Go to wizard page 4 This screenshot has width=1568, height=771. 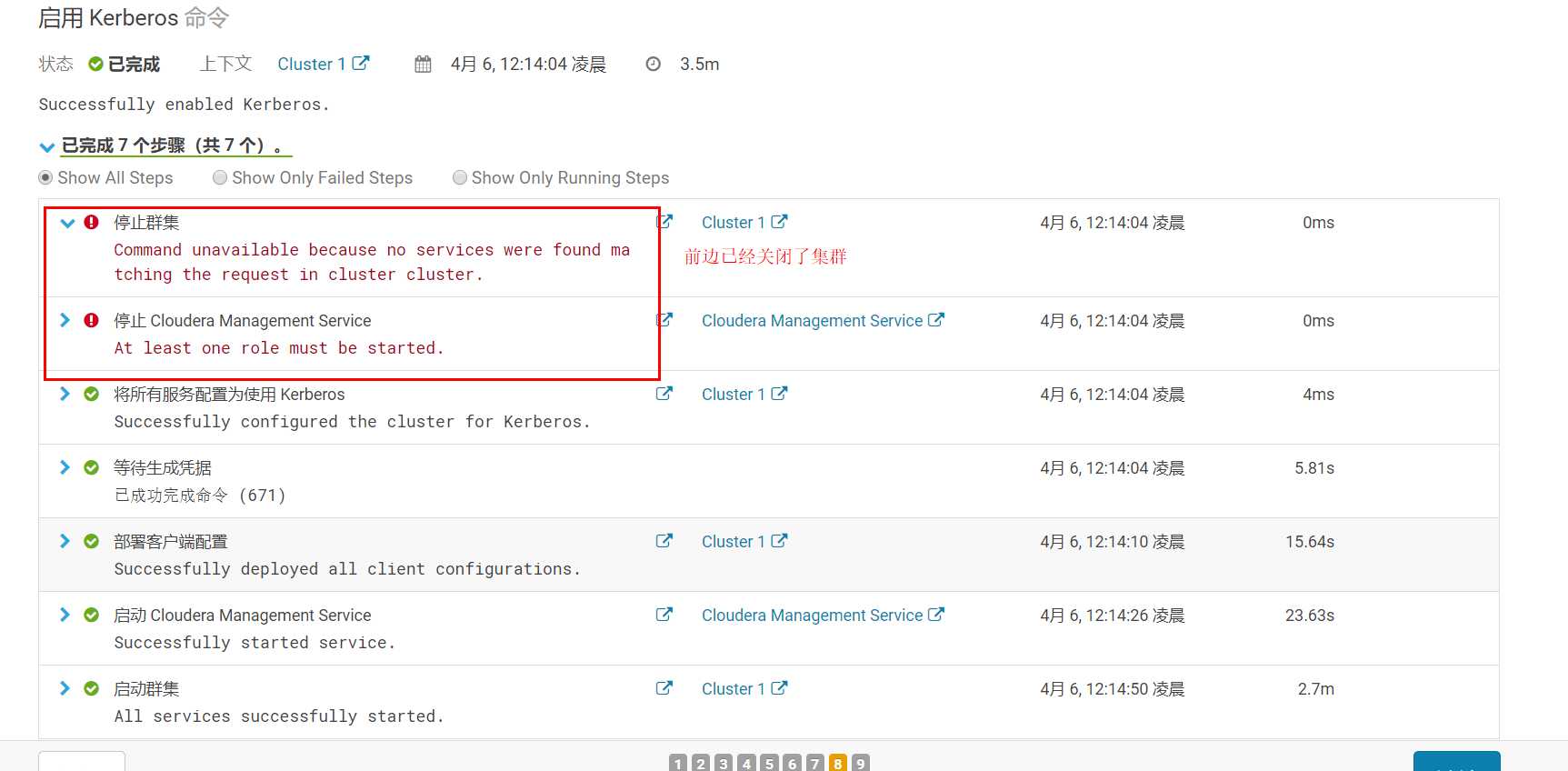(x=746, y=763)
